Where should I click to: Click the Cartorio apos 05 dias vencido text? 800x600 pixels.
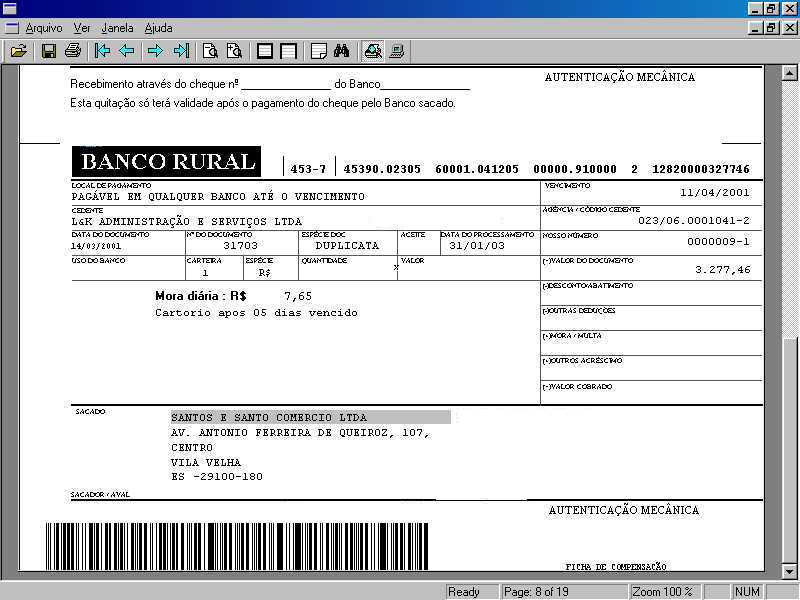point(257,313)
